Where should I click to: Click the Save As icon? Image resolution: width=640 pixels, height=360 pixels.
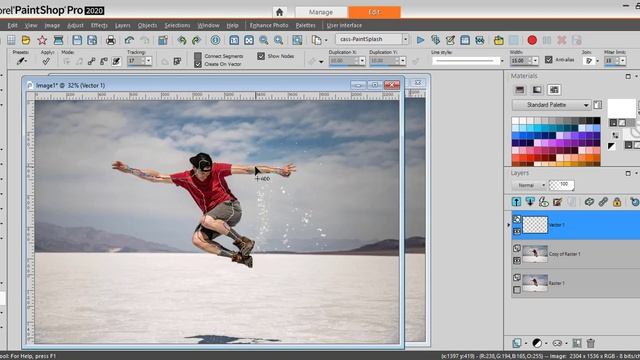click(92, 40)
